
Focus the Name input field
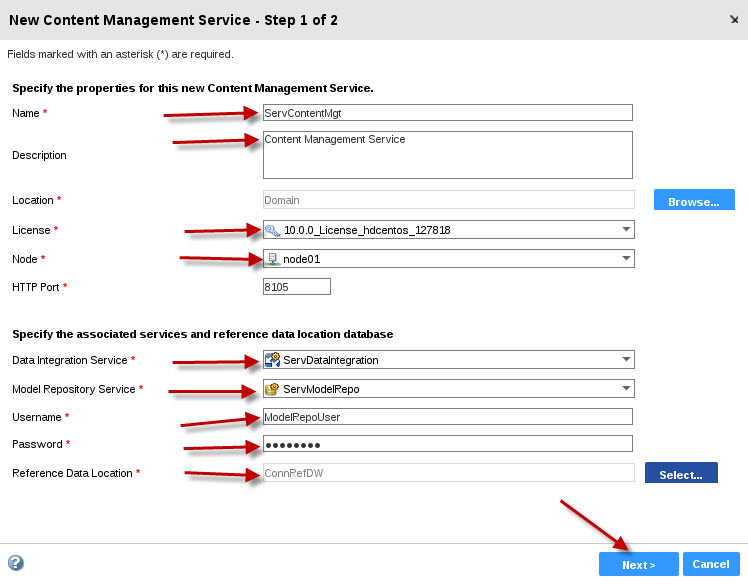click(448, 113)
